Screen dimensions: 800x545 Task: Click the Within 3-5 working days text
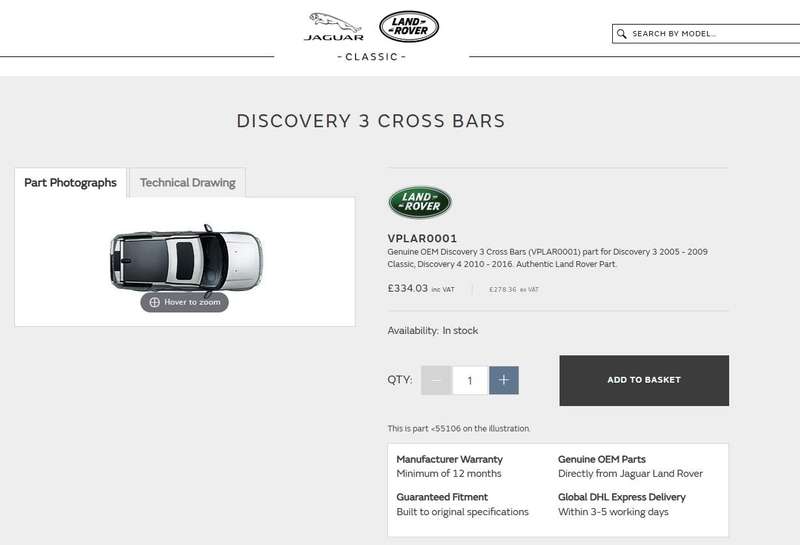613,512
